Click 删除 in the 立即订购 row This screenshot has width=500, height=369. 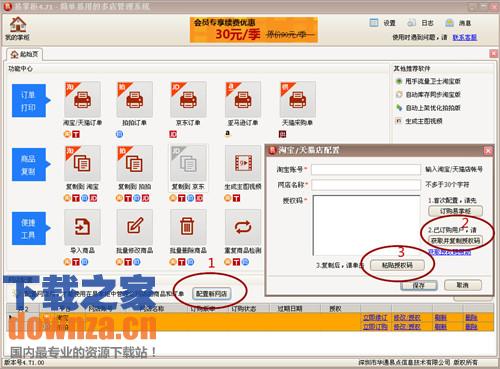click(471, 327)
